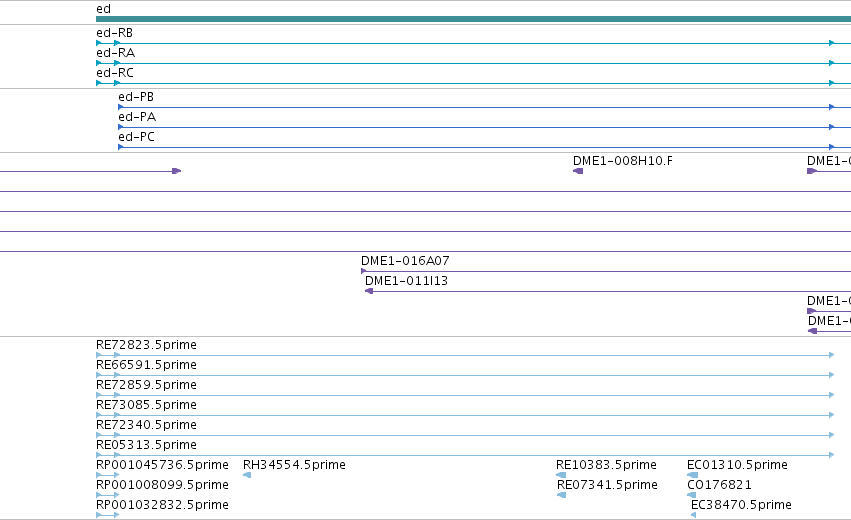851x520 pixels.
Task: Select the RP001032832.5prime label
Action: click(162, 505)
